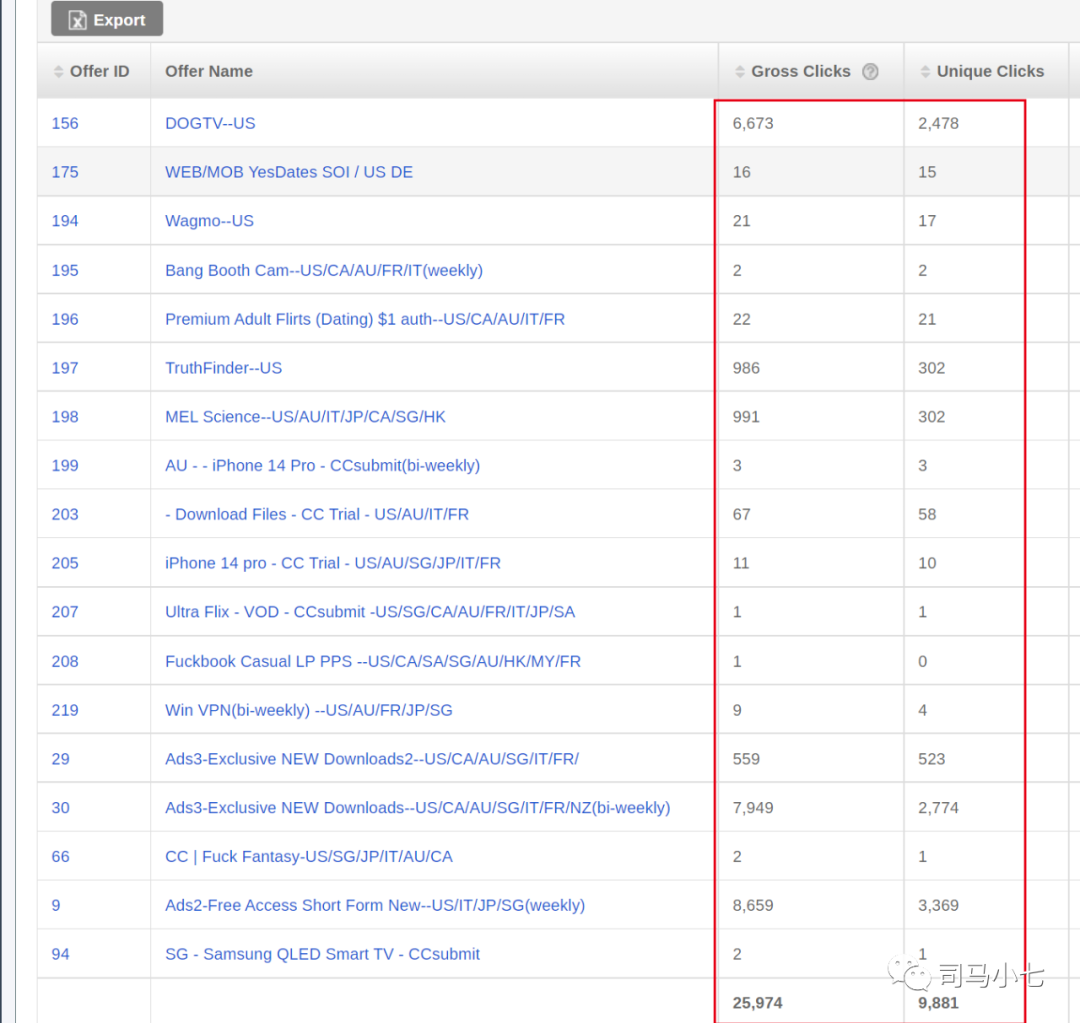Open offer ID 66 link

coord(61,856)
